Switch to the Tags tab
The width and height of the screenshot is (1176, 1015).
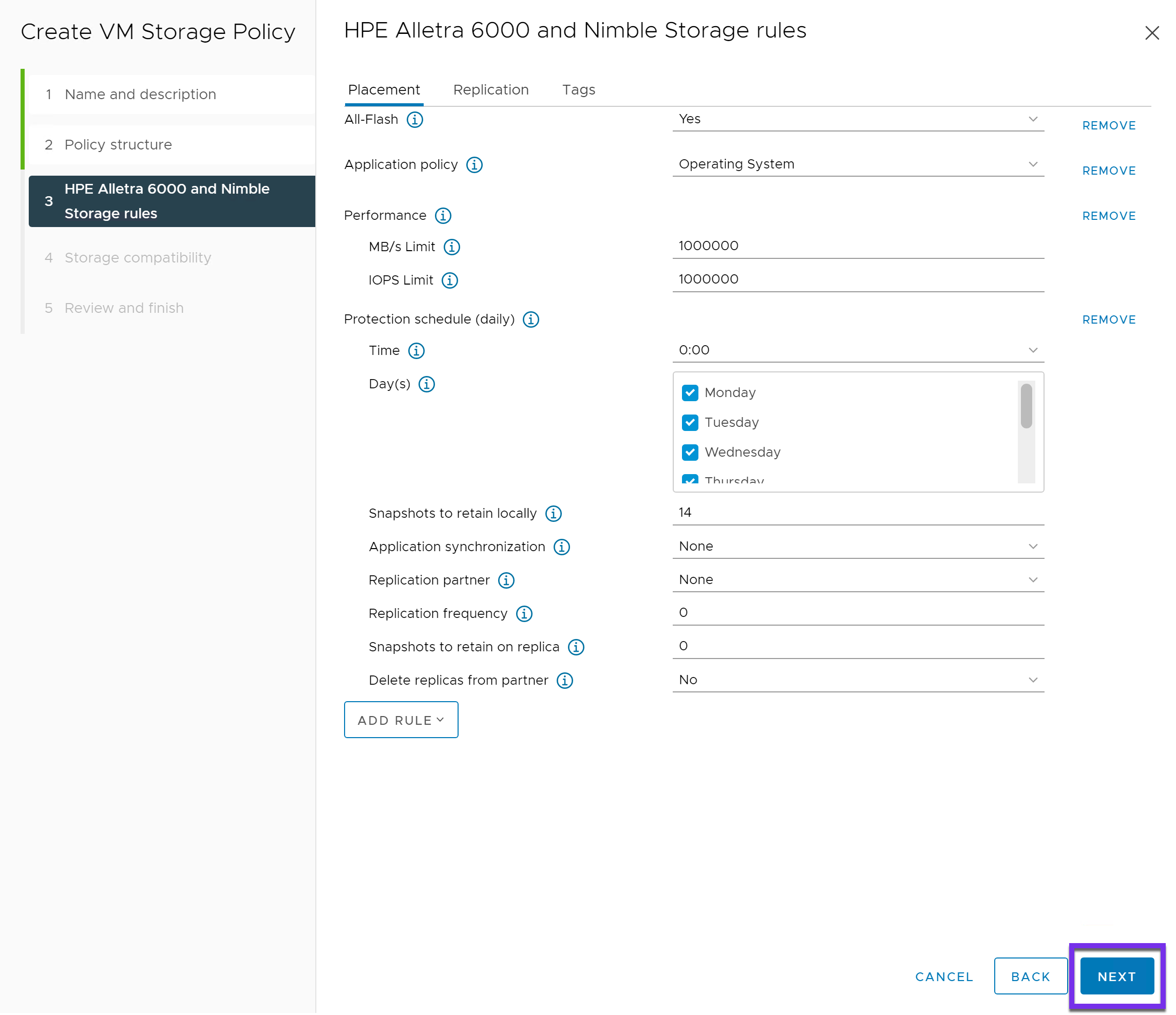pyautogui.click(x=578, y=90)
